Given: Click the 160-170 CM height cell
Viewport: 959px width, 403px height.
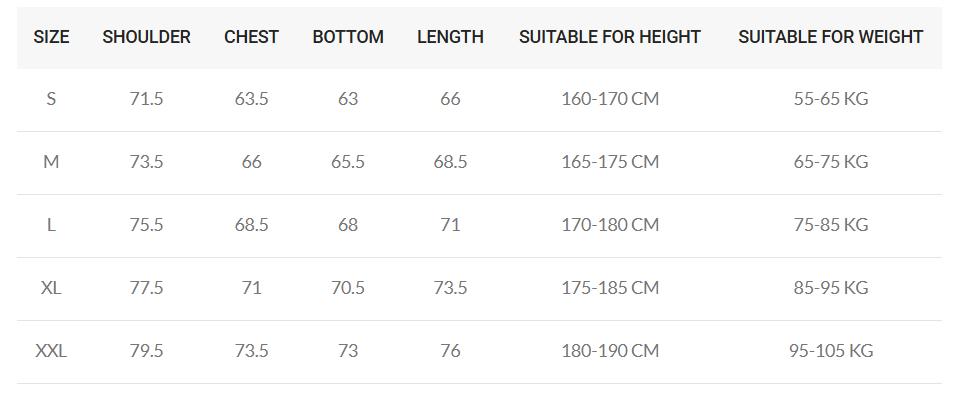Looking at the screenshot, I should 610,99.
